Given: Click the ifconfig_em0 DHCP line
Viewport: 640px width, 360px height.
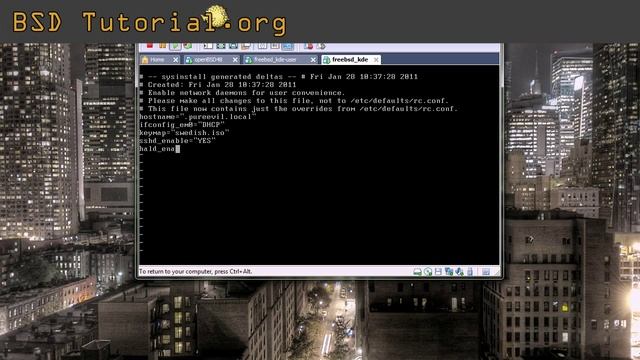Looking at the screenshot, I should [182, 124].
